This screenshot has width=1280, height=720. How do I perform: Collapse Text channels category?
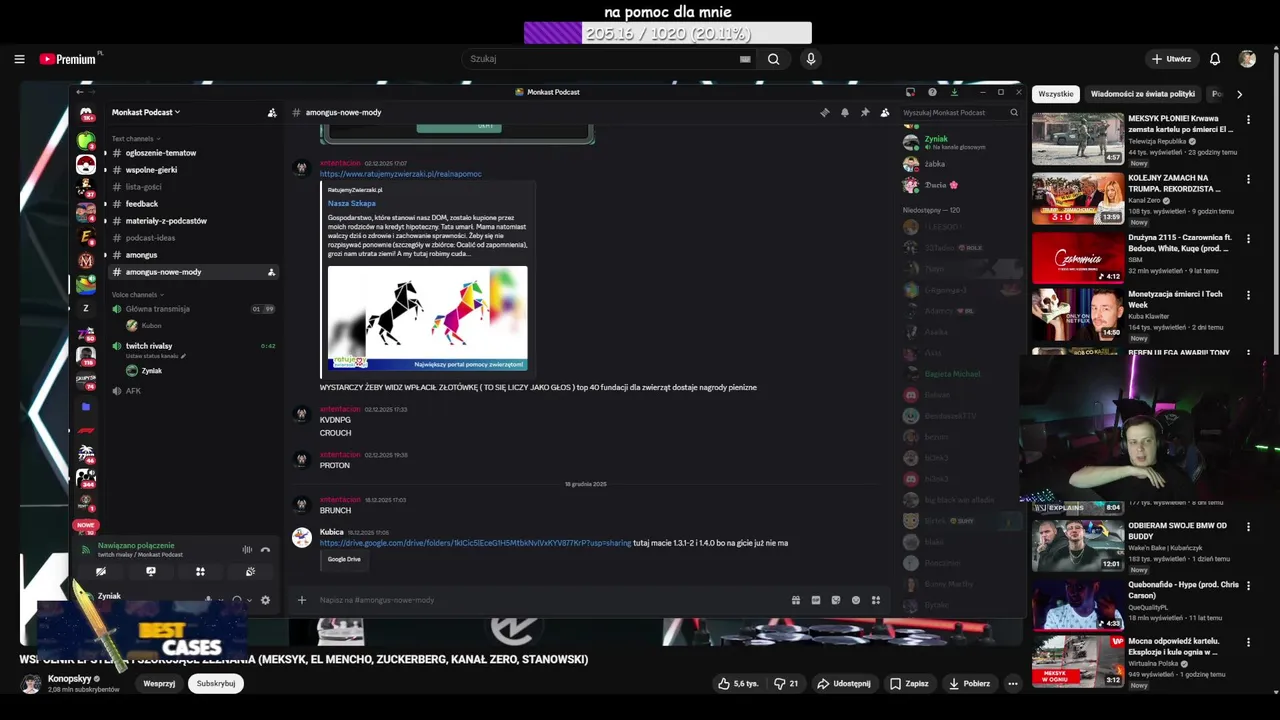coord(135,139)
